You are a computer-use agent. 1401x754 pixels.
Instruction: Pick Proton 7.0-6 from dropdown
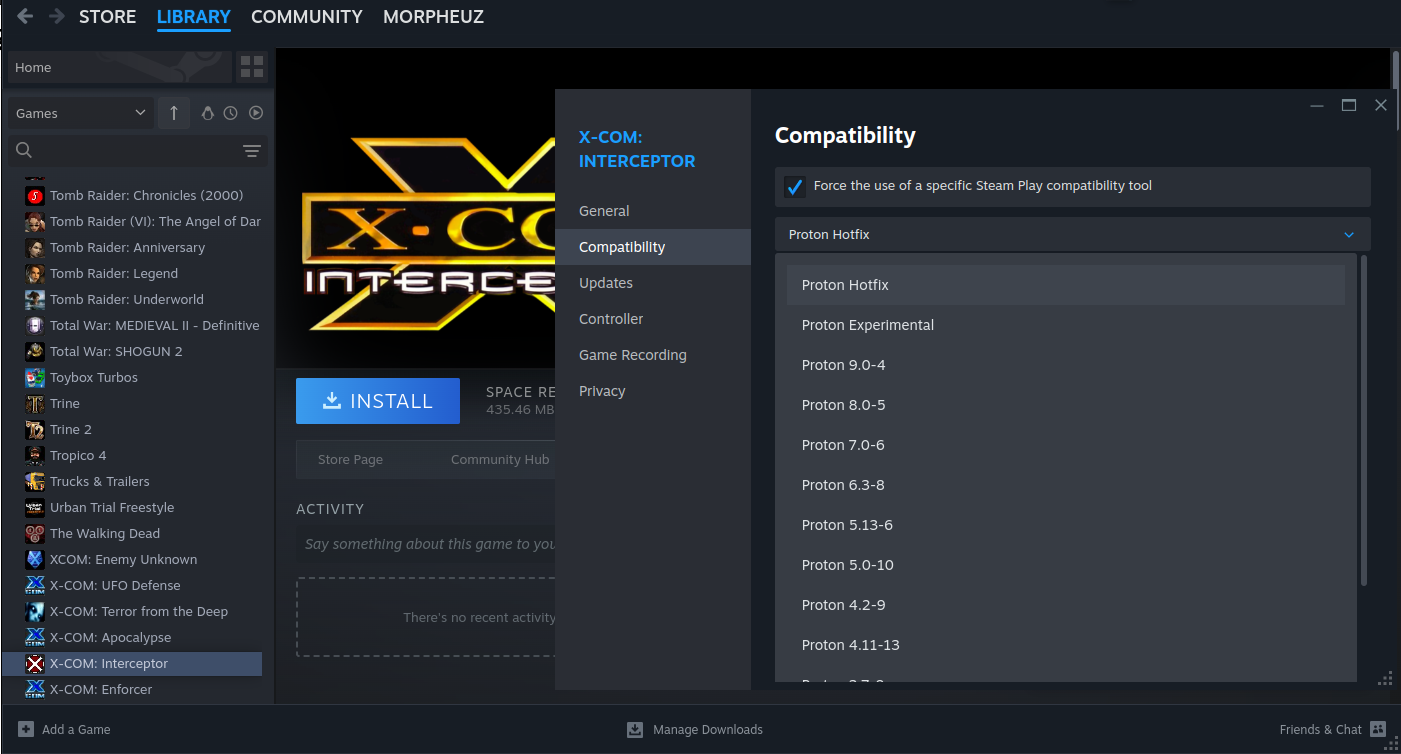(x=1066, y=445)
